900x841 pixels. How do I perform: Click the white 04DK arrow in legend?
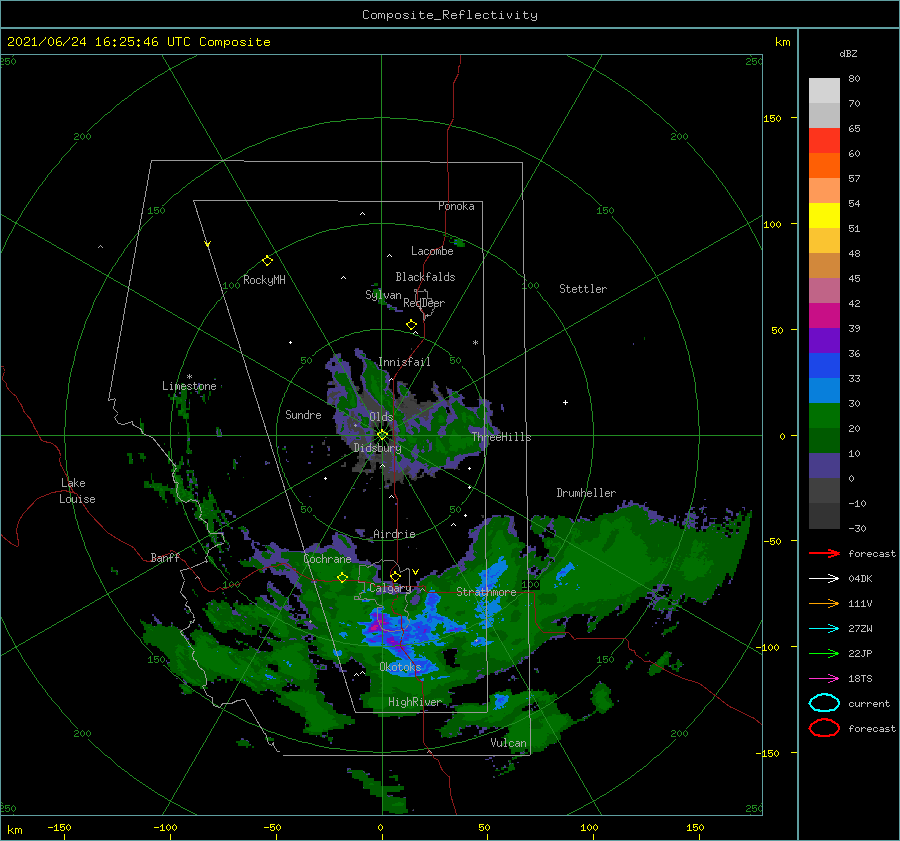(x=824, y=579)
